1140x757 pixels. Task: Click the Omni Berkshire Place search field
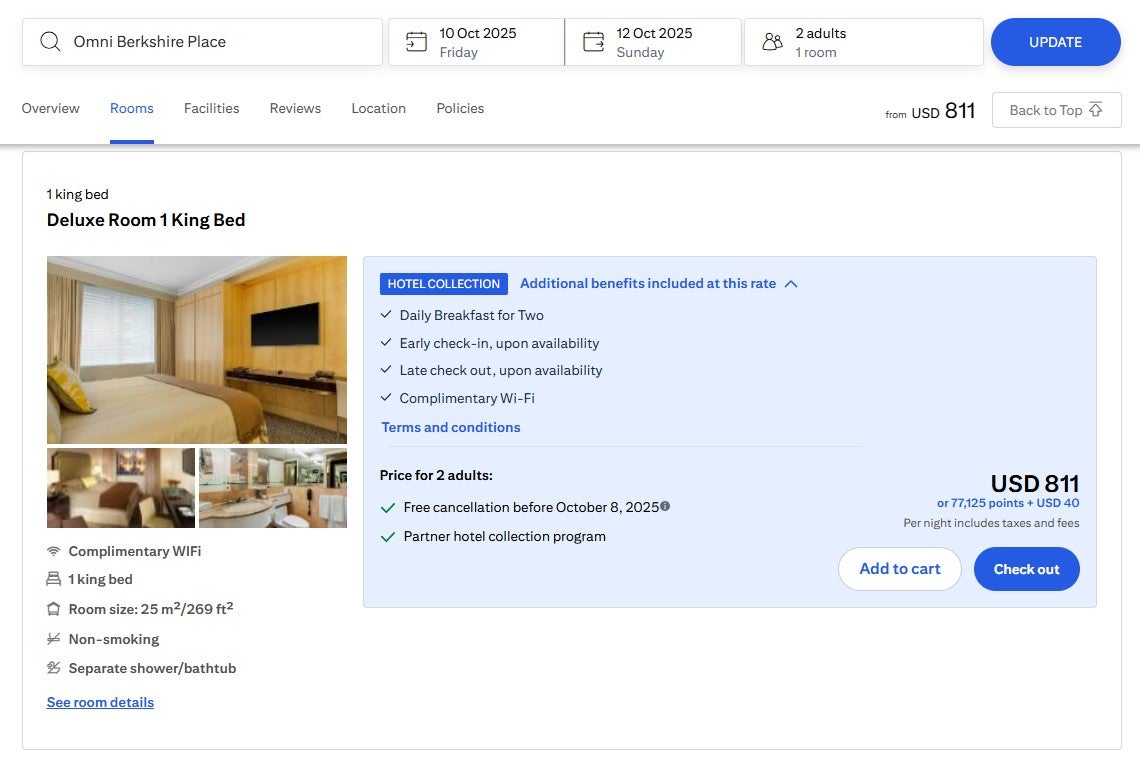point(202,42)
